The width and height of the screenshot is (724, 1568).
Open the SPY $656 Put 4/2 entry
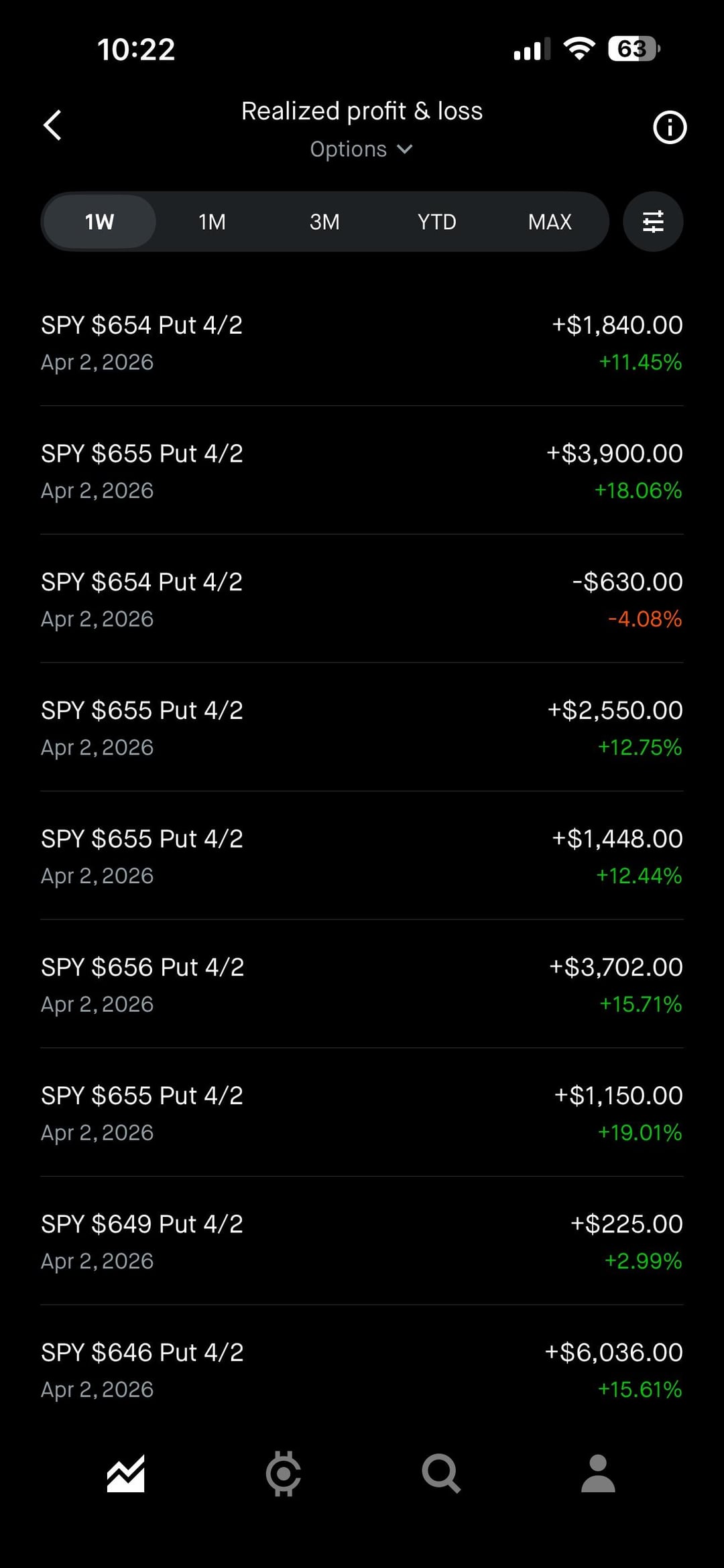362,985
